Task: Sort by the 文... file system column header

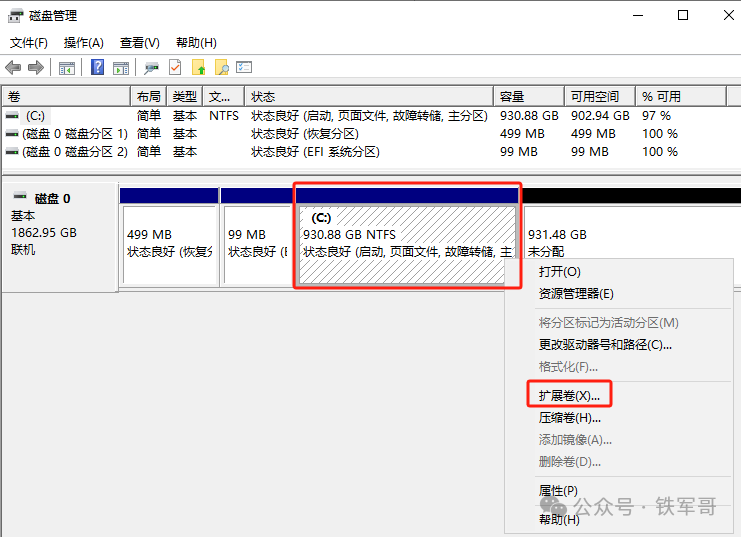Action: pyautogui.click(x=224, y=97)
